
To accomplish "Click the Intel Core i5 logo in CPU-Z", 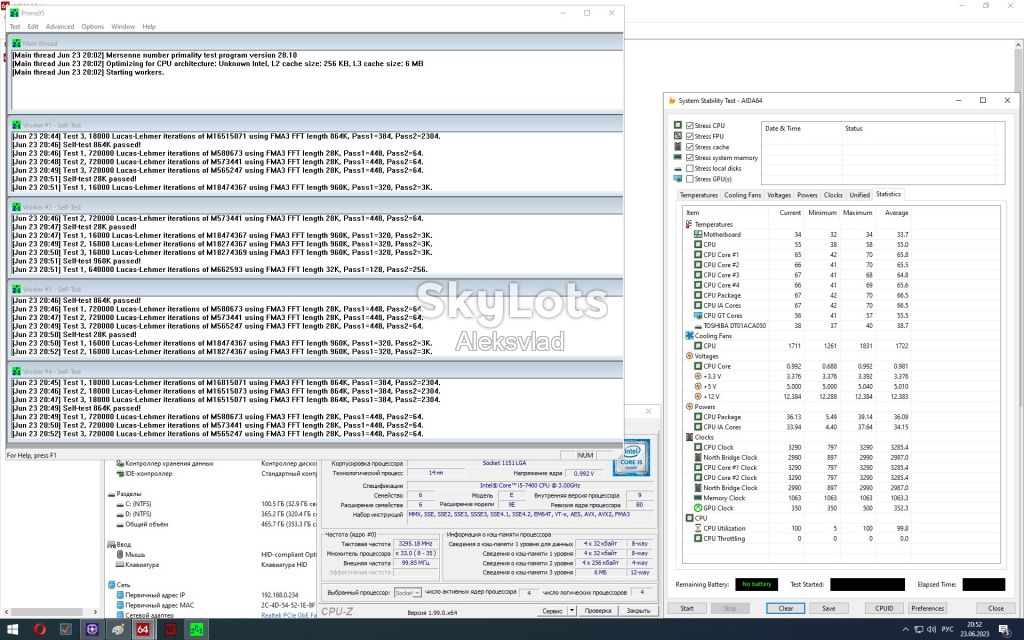I will (632, 457).
